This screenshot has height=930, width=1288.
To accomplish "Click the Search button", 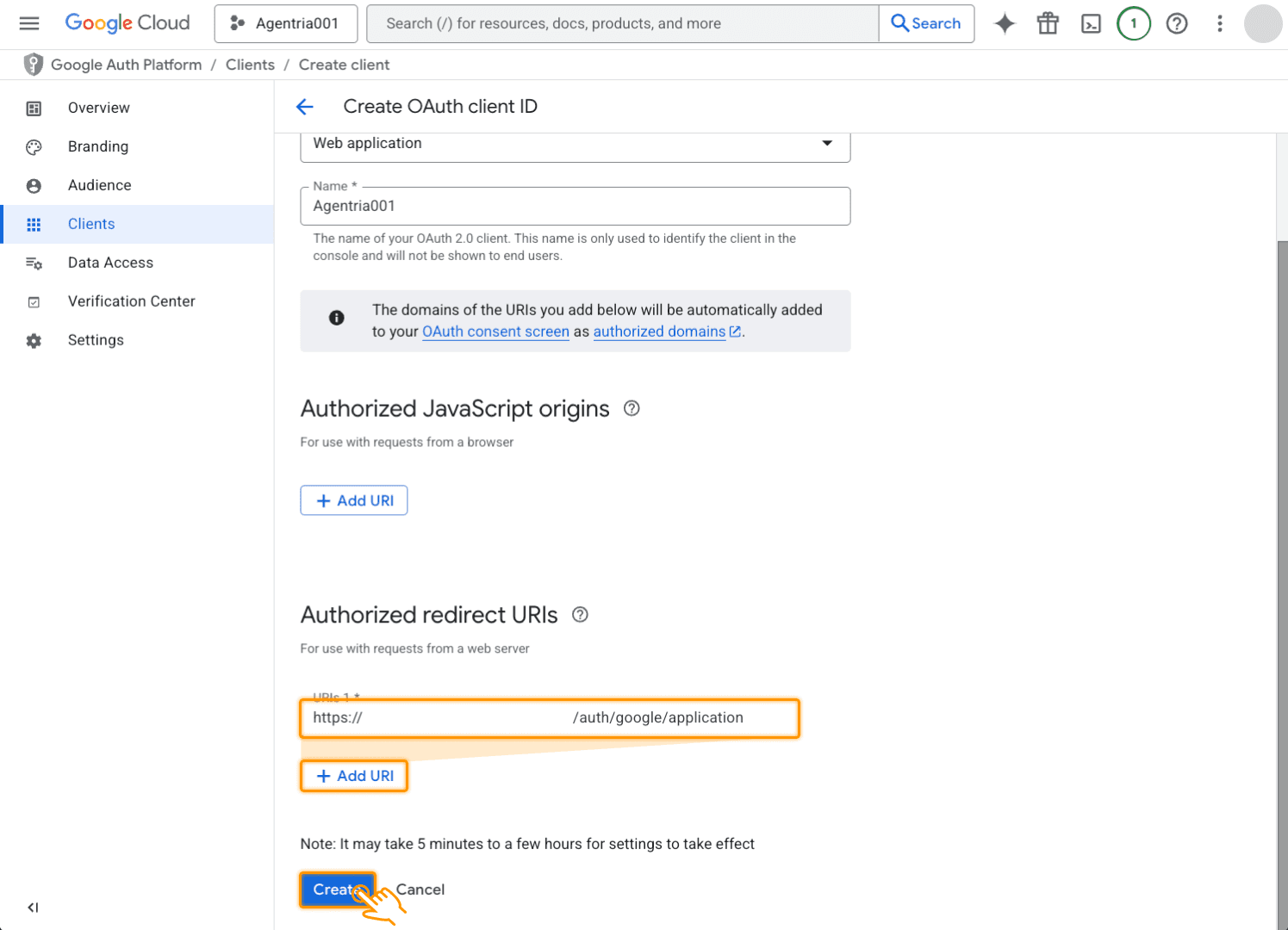I will click(x=926, y=23).
